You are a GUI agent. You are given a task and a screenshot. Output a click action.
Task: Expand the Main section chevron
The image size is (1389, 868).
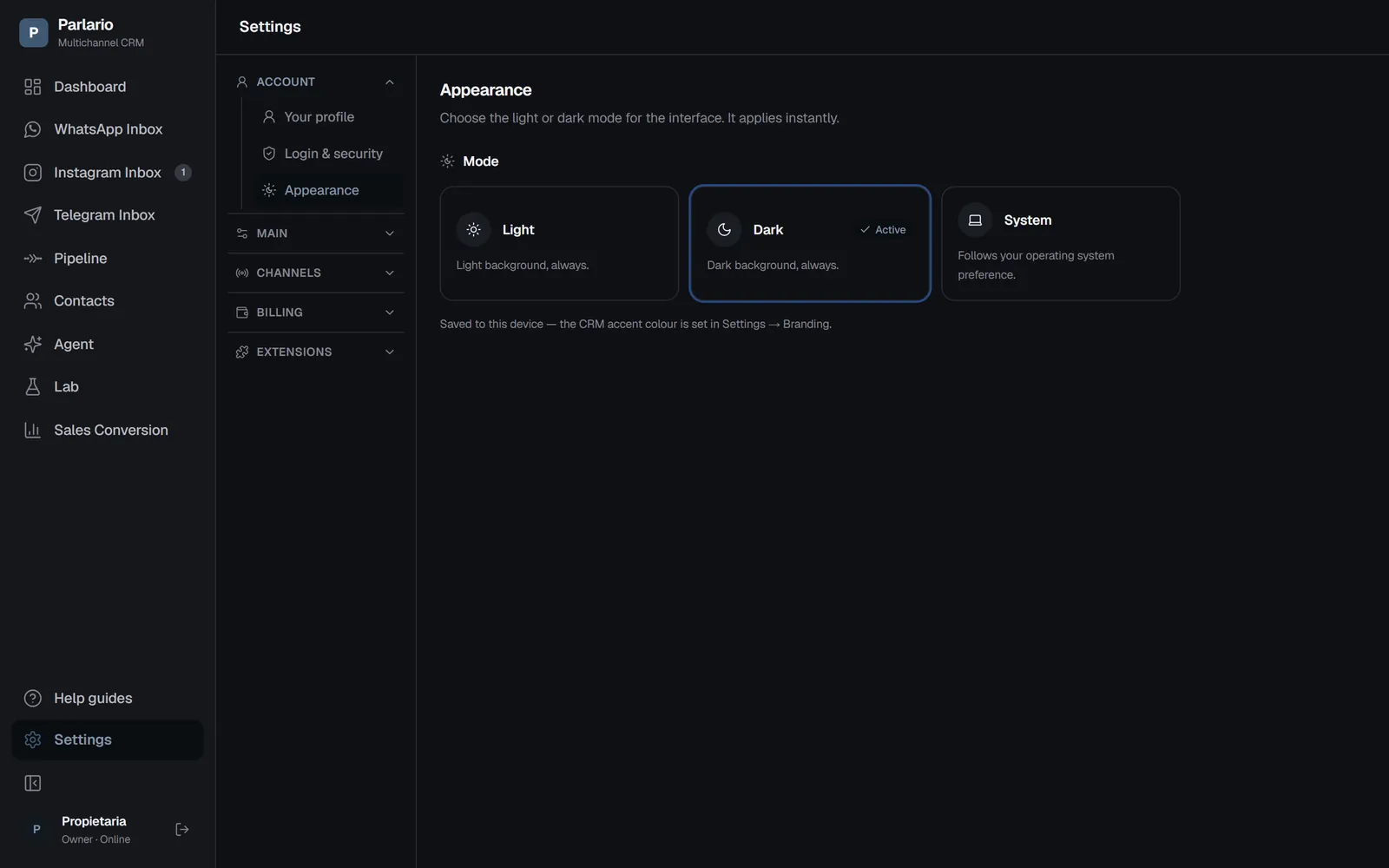[390, 233]
